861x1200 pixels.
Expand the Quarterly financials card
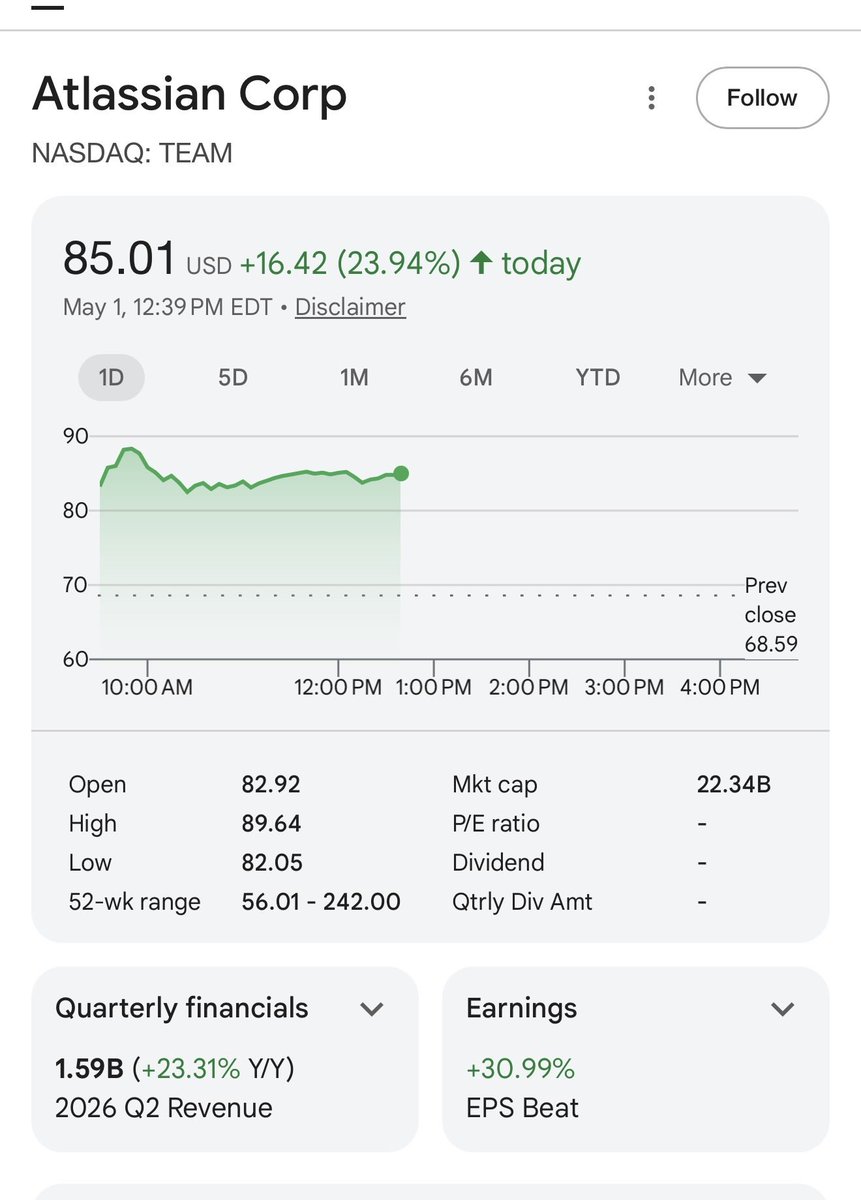pyautogui.click(x=372, y=1009)
